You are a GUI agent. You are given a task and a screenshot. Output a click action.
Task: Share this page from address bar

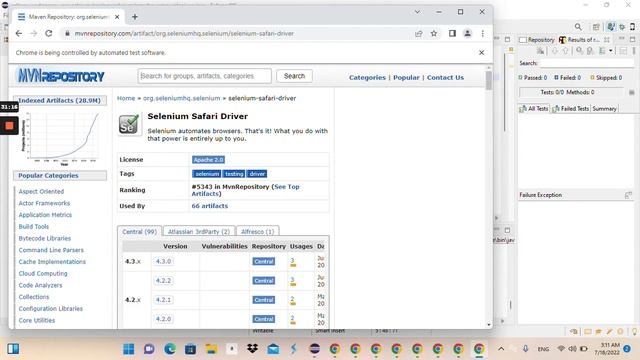[x=418, y=33]
